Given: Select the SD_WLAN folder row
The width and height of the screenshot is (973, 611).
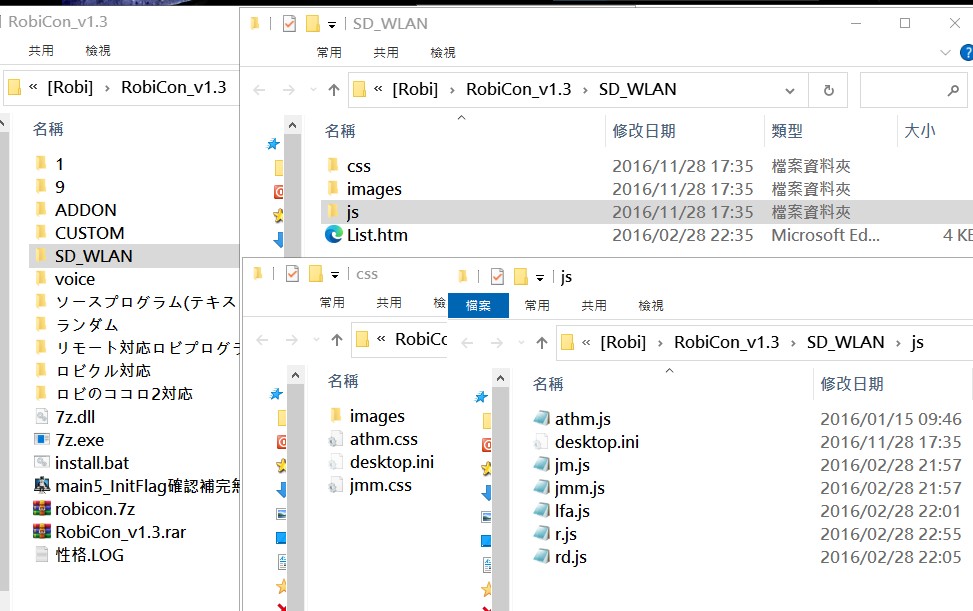Looking at the screenshot, I should 134,256.
